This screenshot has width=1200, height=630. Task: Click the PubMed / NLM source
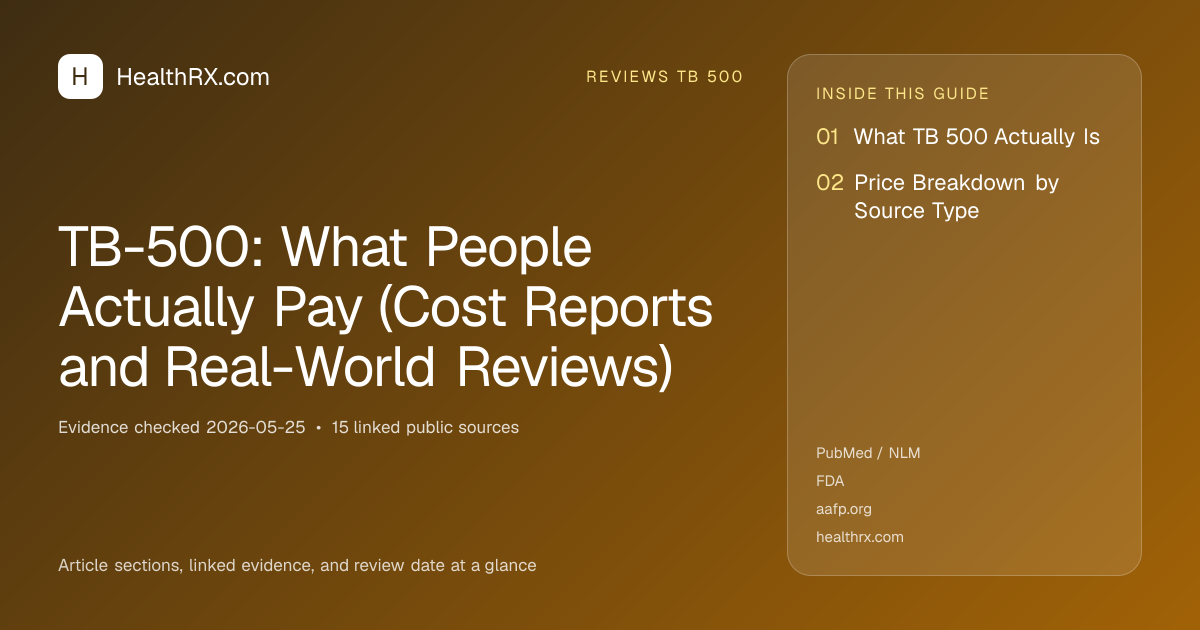coord(868,453)
